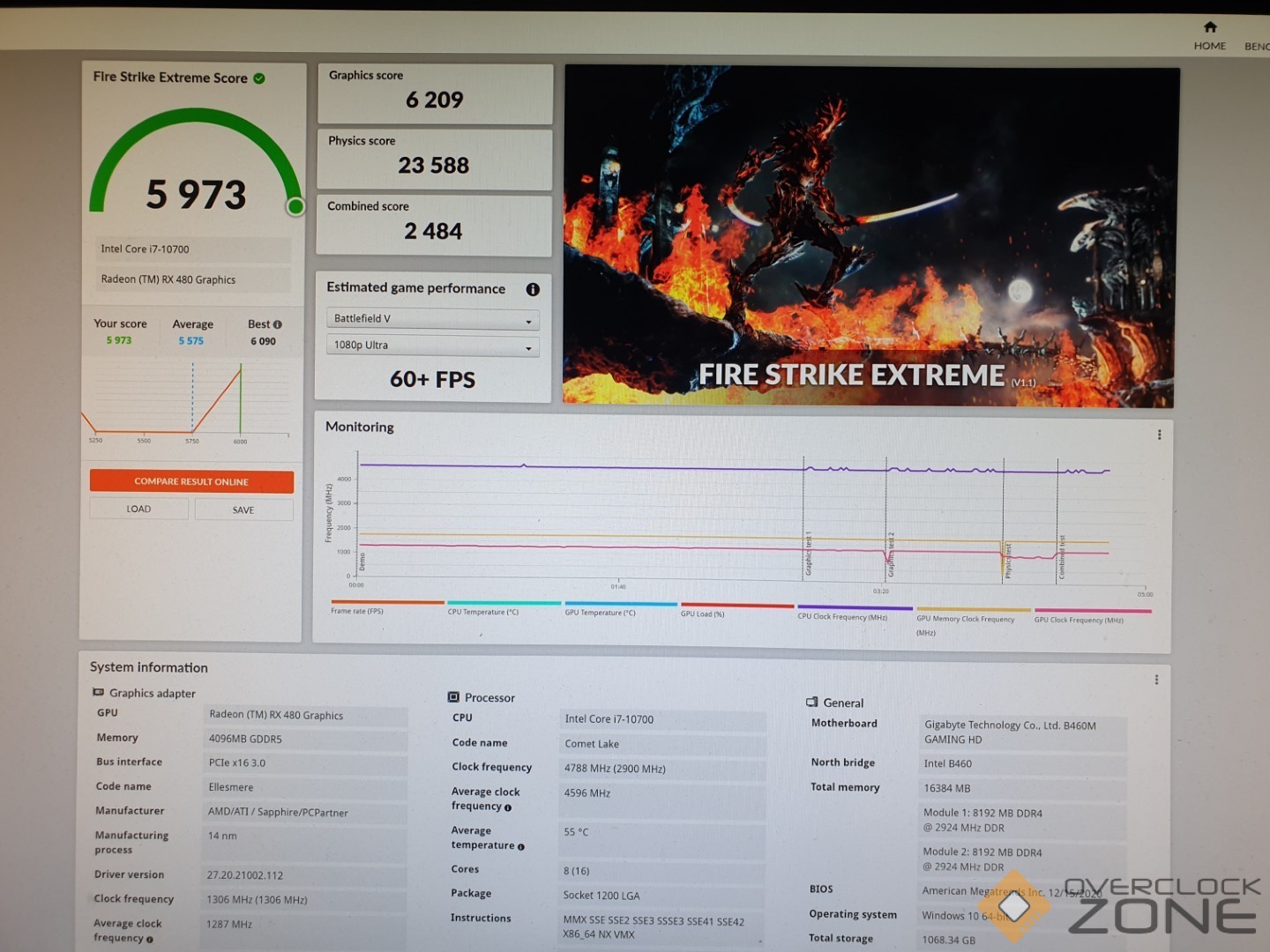Click the Save button

(x=243, y=509)
